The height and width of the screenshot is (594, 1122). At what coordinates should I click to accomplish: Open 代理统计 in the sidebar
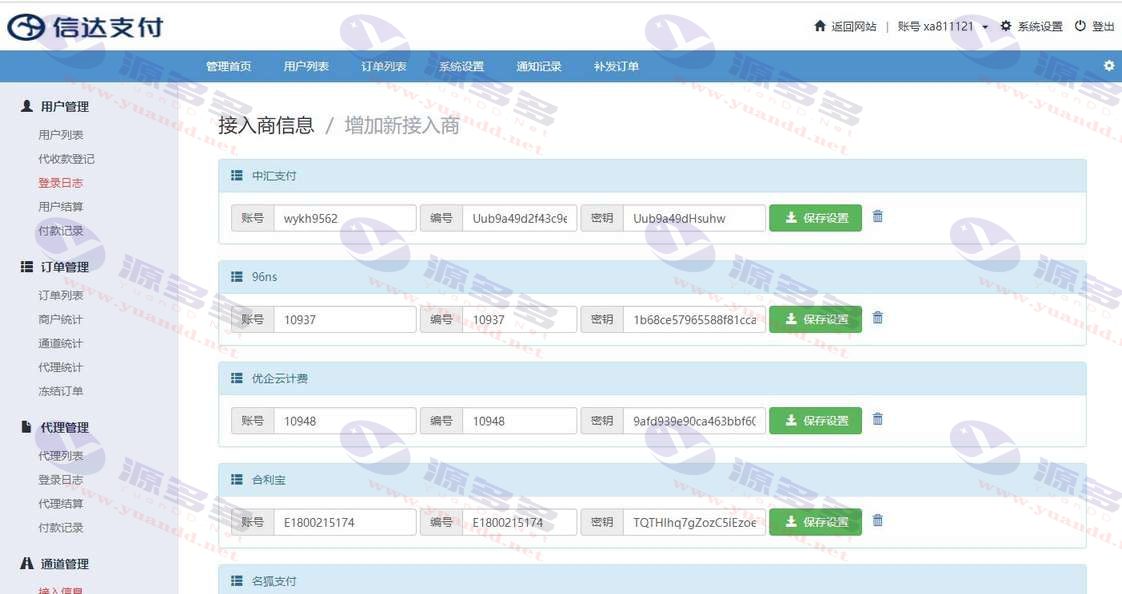point(61,367)
